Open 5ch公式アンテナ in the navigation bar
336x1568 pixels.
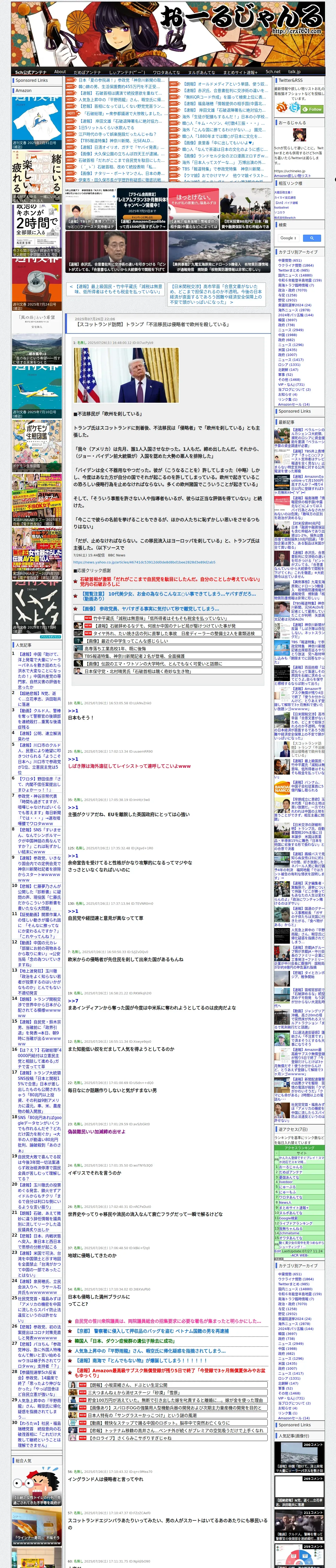pos(31,72)
